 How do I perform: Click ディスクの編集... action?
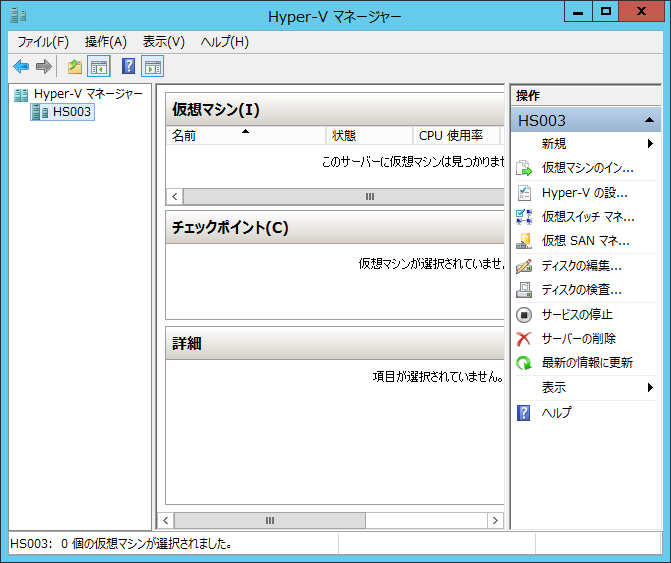pos(582,266)
